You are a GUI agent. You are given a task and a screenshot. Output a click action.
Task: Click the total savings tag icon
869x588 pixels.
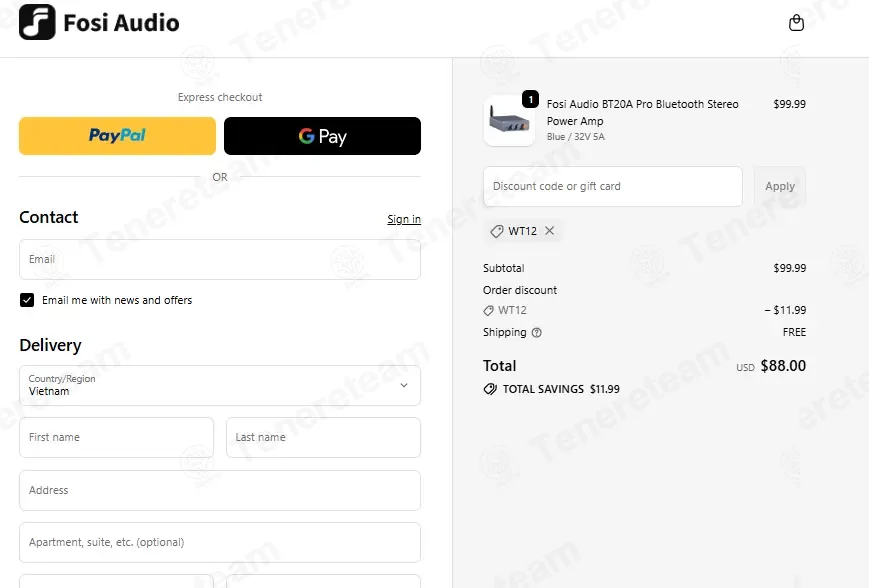(x=490, y=389)
